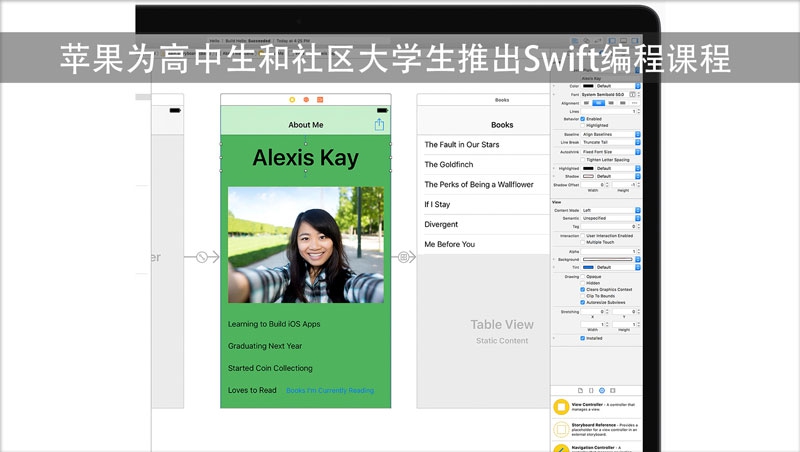Viewport: 800px width, 452px height.
Task: Select the yellow view controller dock icon
Action: click(x=292, y=99)
